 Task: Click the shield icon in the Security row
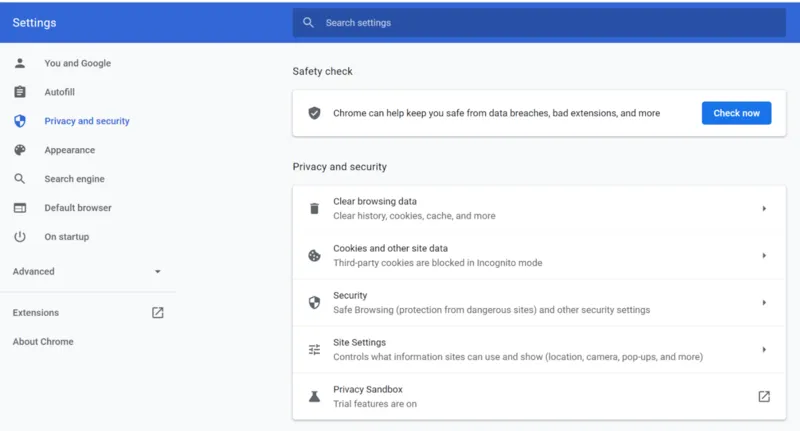[314, 302]
